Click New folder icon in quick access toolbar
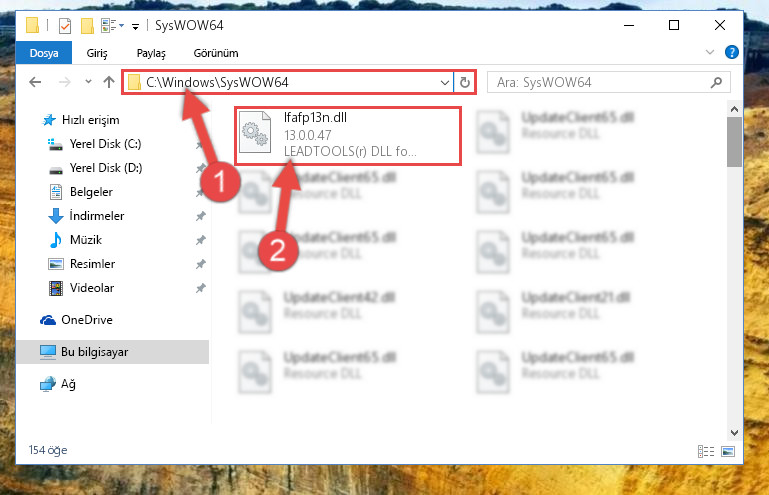Screen dimensions: 769x495 tap(87, 25)
